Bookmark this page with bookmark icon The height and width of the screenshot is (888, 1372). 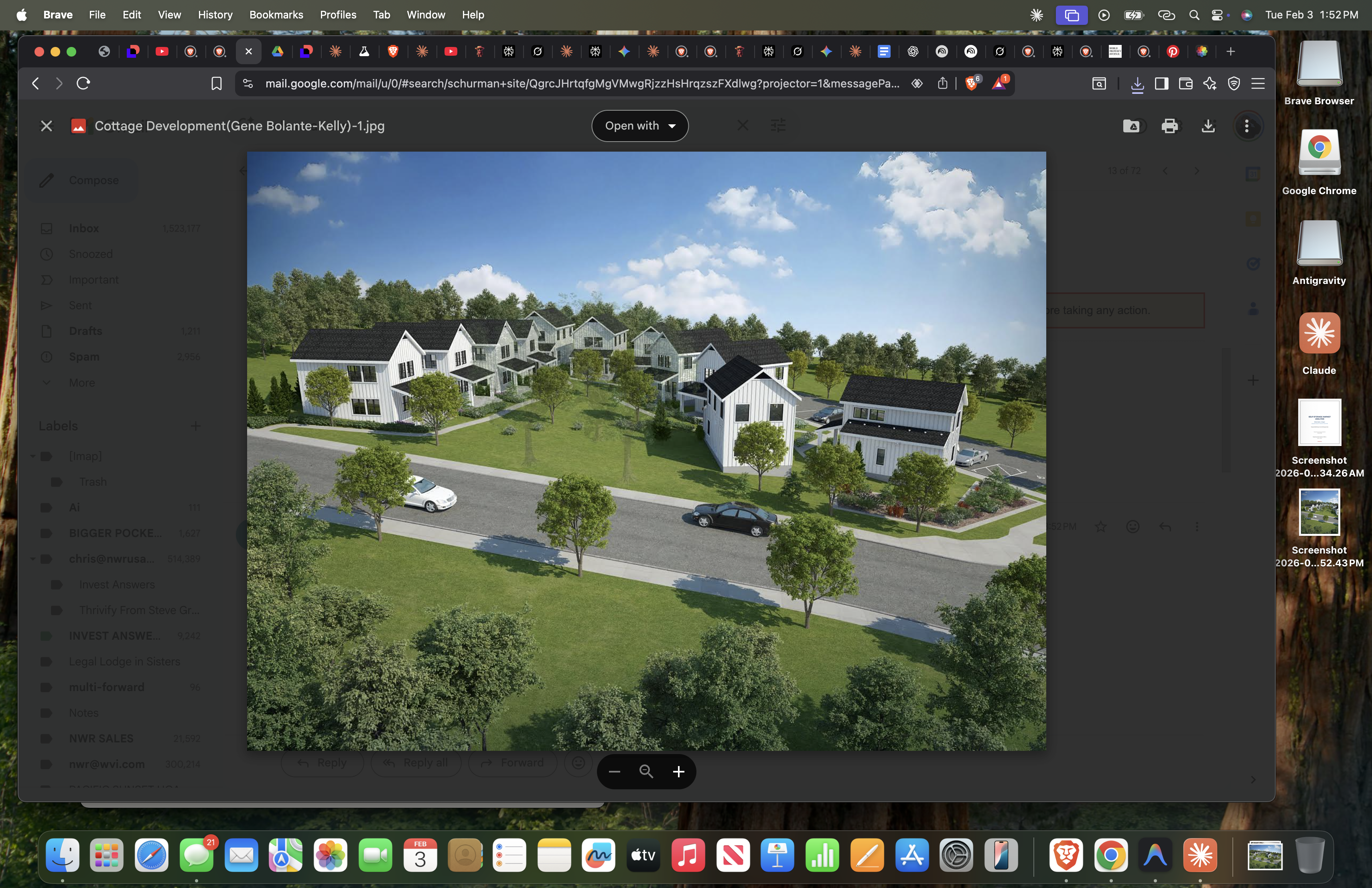216,83
